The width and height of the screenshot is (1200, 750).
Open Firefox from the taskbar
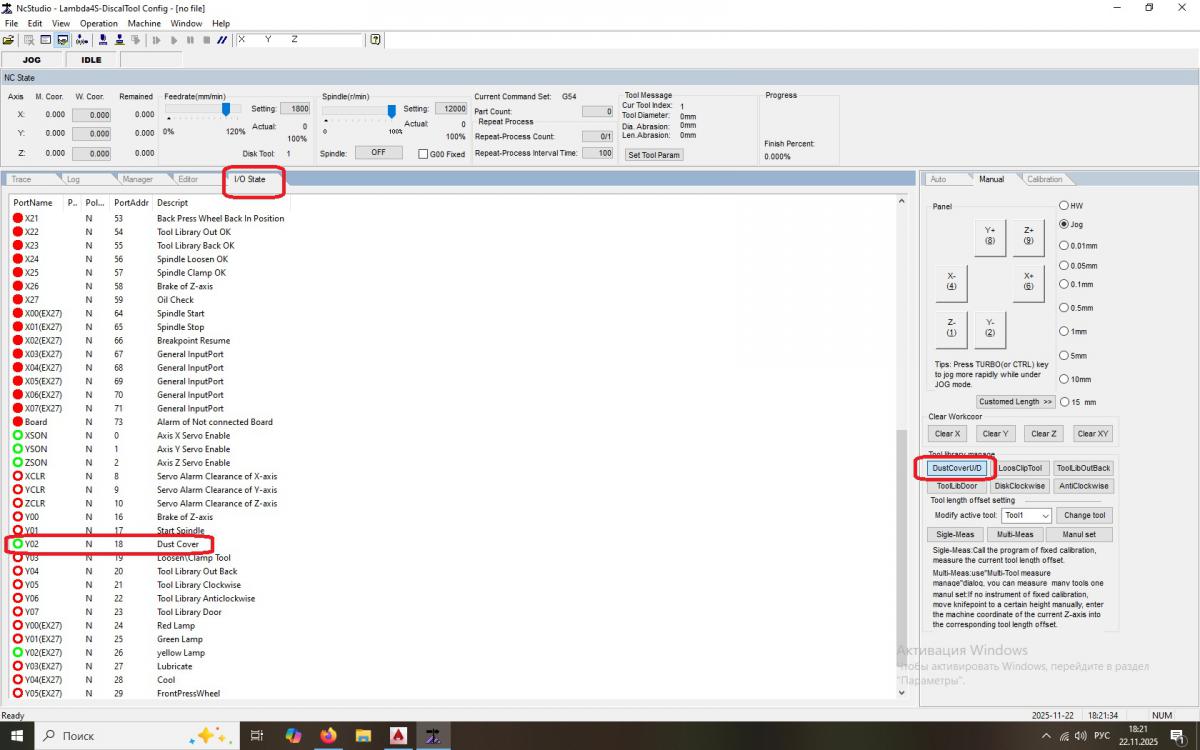coord(329,736)
